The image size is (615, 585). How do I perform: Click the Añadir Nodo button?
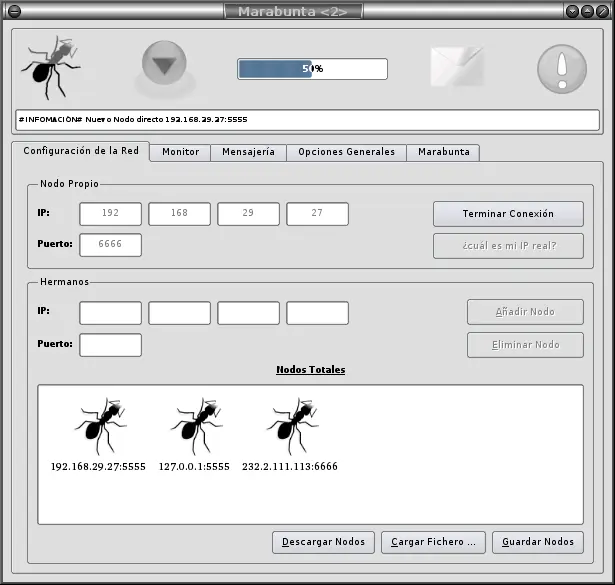coord(525,312)
